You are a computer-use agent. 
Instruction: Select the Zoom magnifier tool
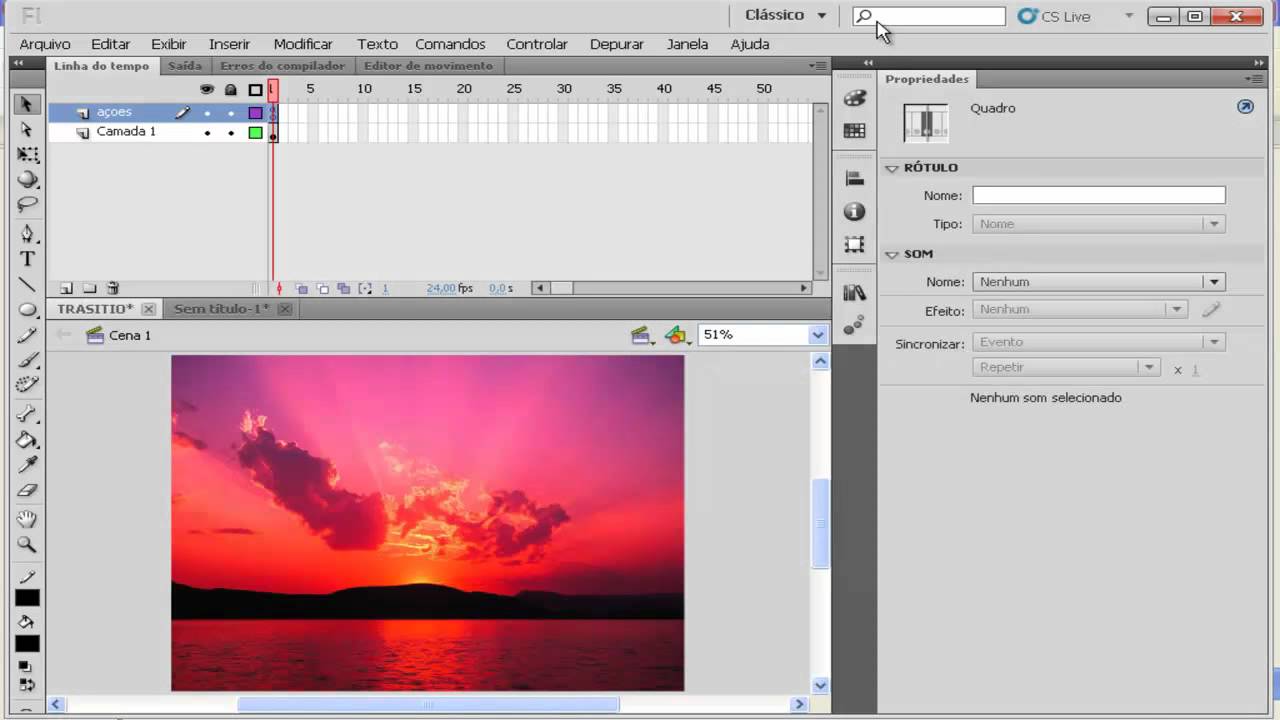pos(27,545)
